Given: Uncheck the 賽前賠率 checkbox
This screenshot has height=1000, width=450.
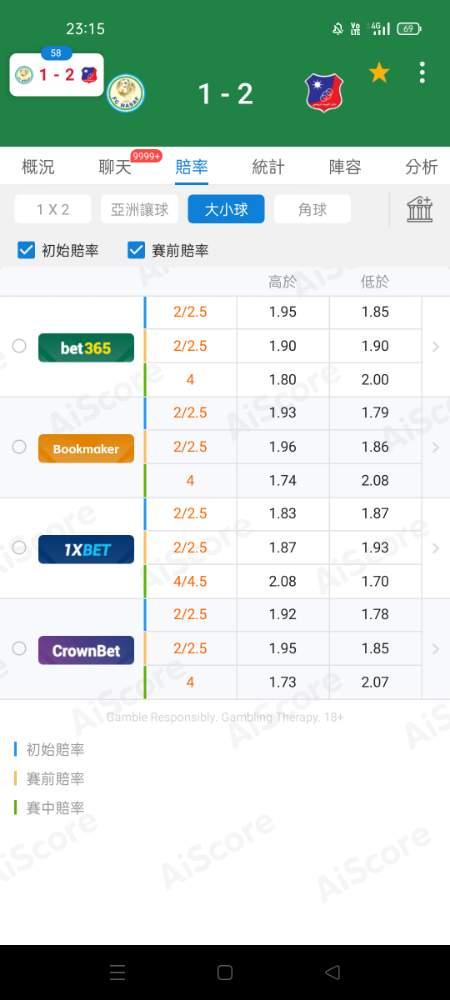Looking at the screenshot, I should tap(136, 250).
